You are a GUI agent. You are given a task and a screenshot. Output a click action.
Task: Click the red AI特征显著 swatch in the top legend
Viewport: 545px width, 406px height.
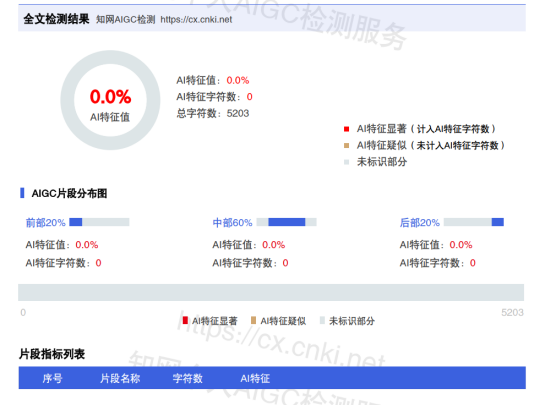point(346,129)
